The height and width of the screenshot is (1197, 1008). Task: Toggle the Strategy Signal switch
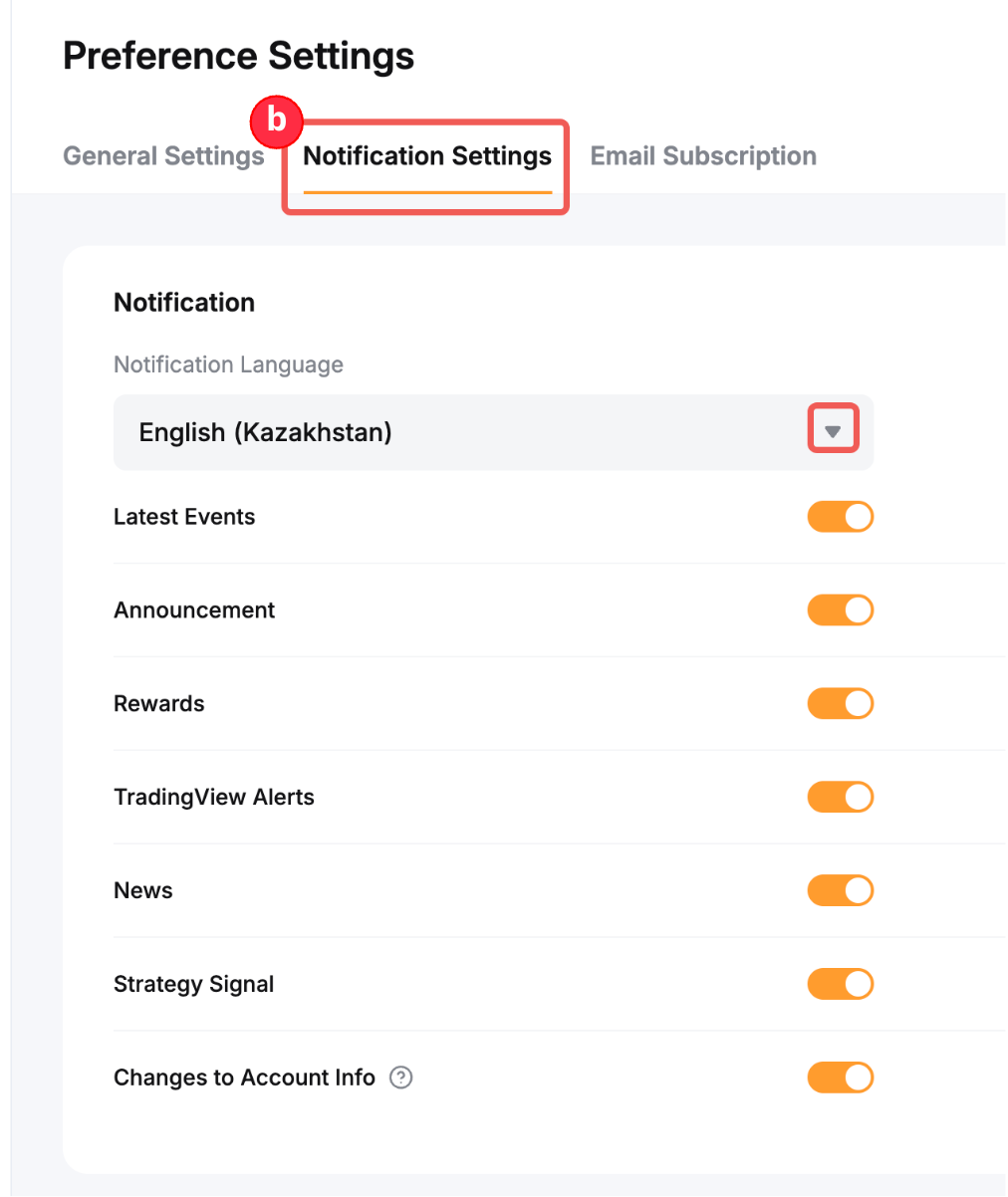click(x=840, y=984)
